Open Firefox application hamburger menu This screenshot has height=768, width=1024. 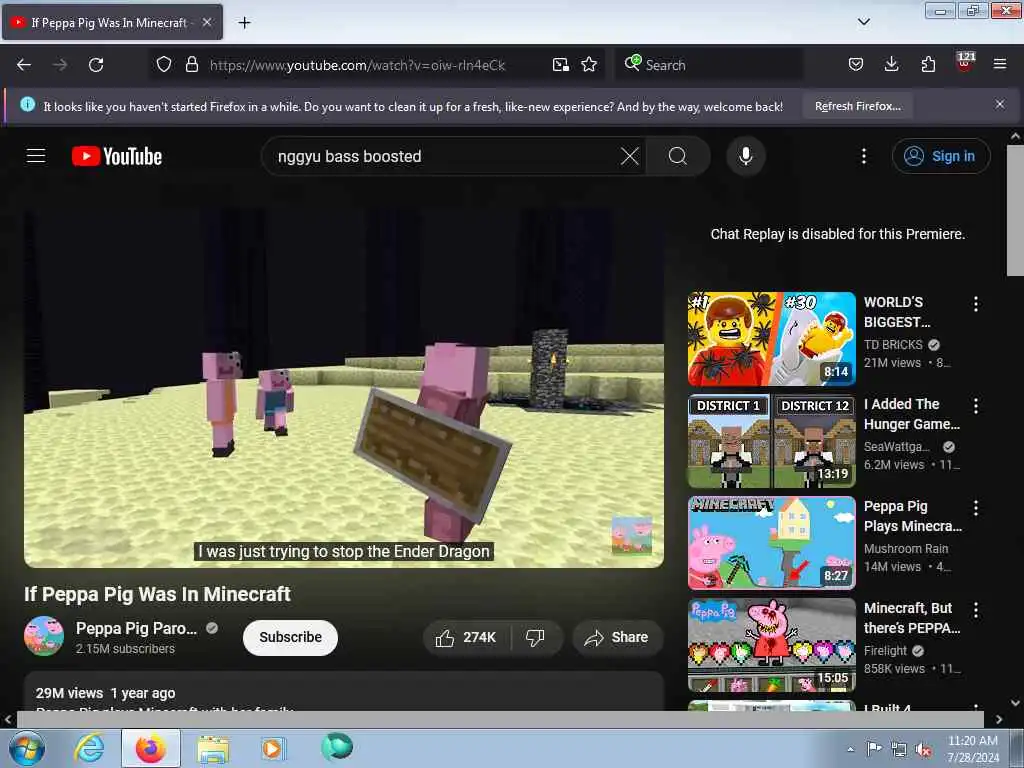coord(1000,65)
